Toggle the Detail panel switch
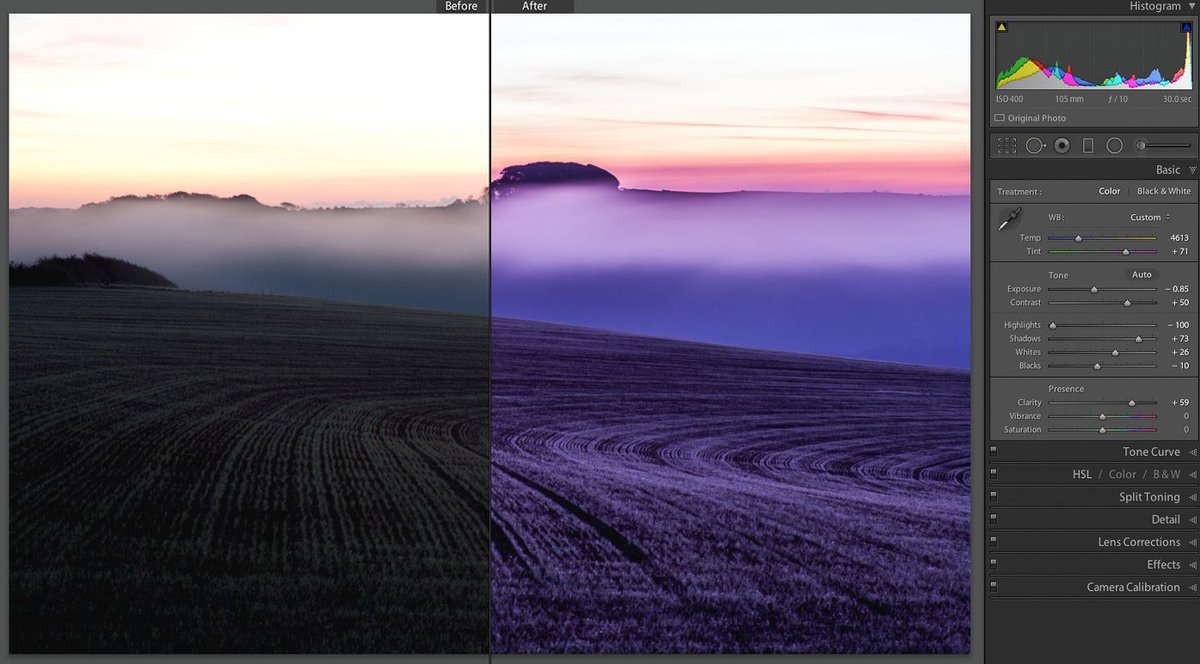1200x664 pixels. click(x=993, y=519)
